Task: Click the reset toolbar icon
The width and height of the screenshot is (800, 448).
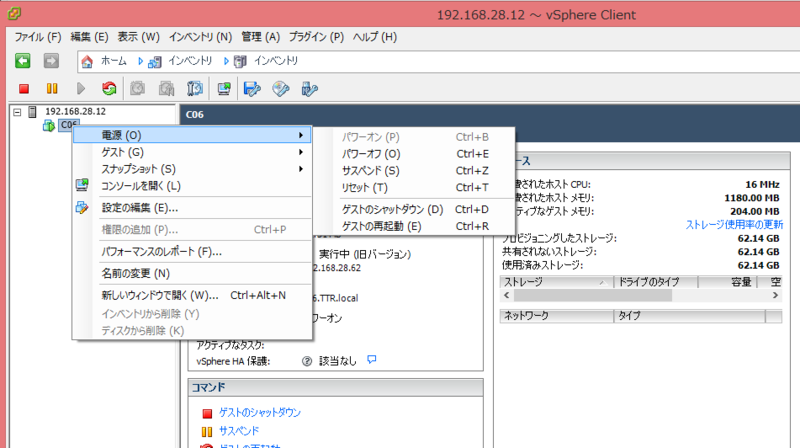Action: [109, 89]
